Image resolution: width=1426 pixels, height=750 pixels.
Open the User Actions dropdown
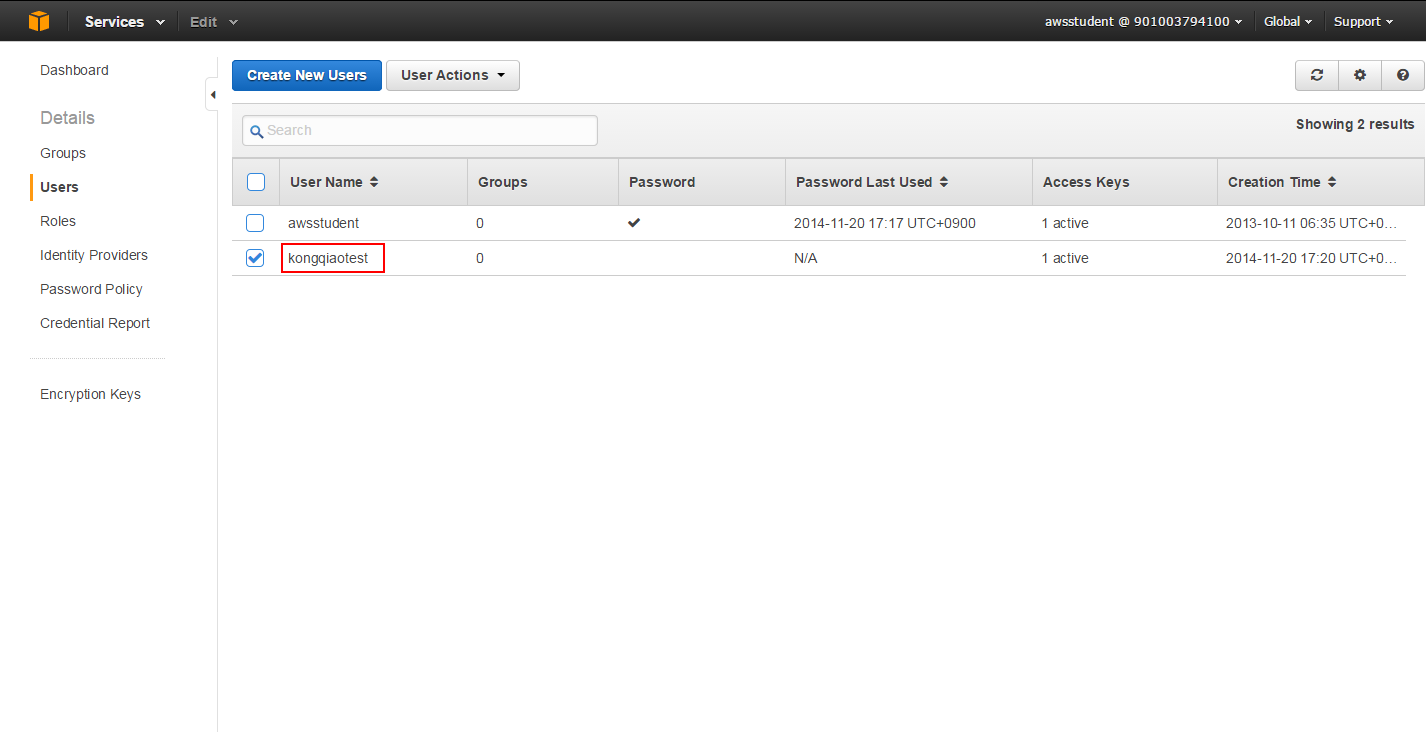[452, 75]
